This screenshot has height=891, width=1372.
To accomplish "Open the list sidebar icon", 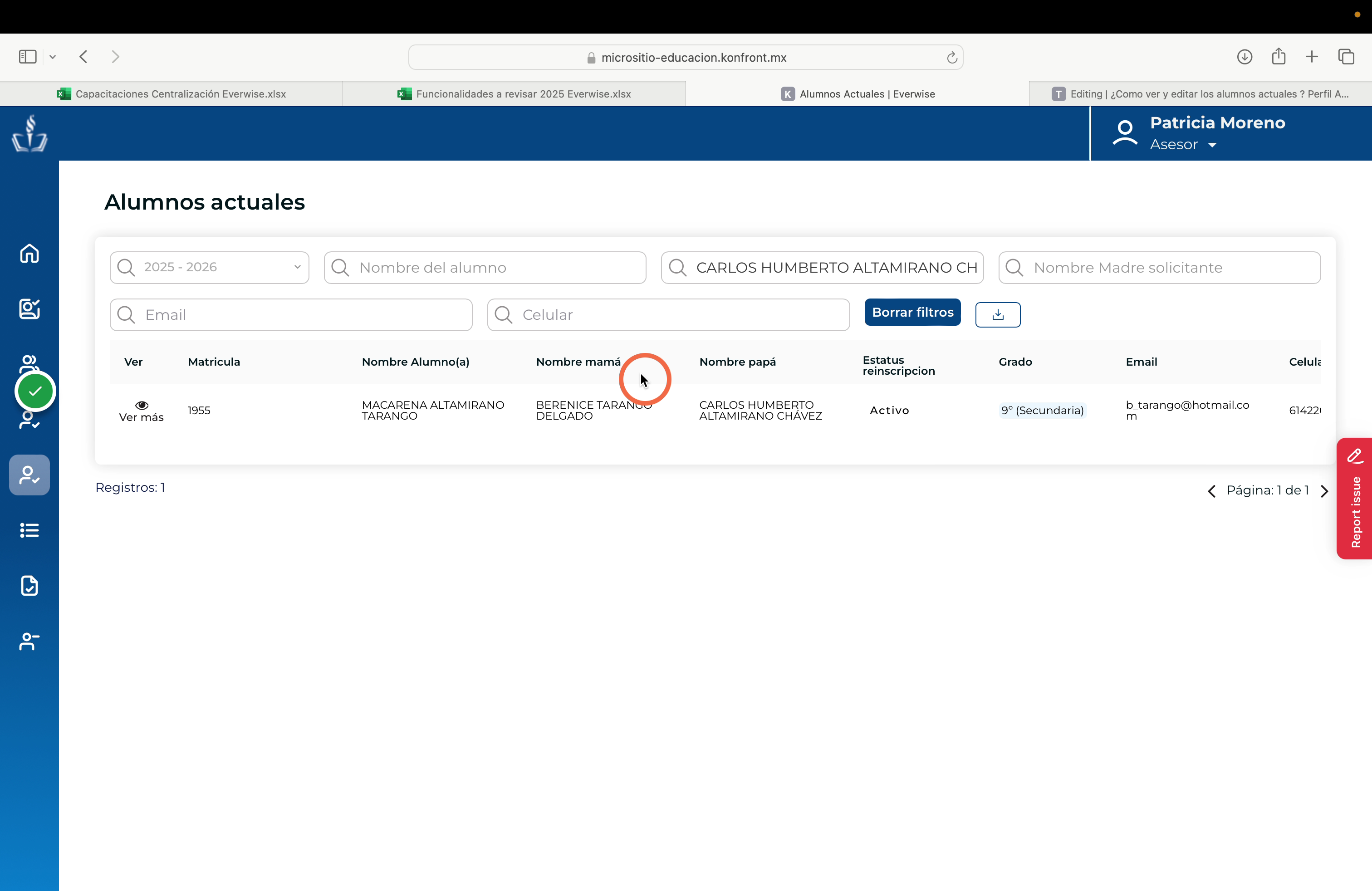I will click(x=29, y=530).
